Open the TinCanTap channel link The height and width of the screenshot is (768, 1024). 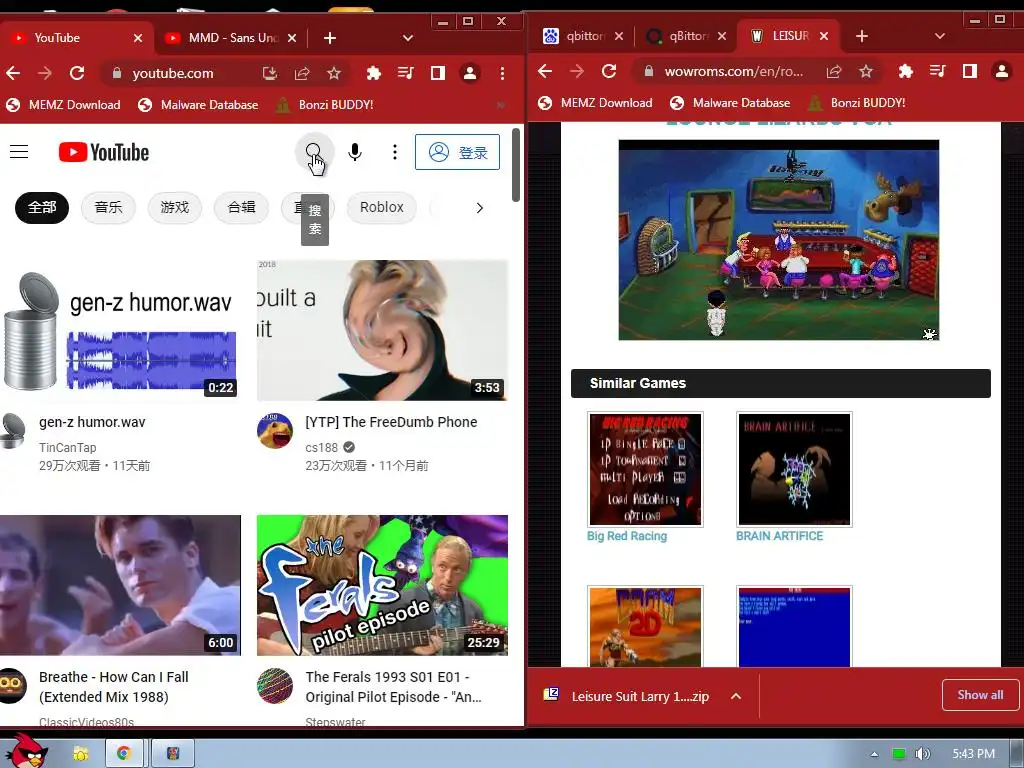click(67, 447)
